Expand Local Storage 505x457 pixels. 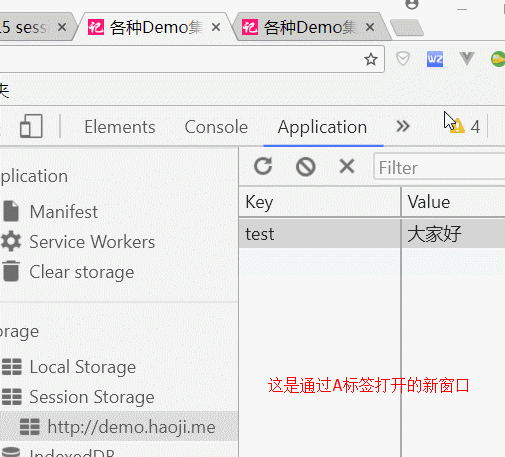[83, 367]
